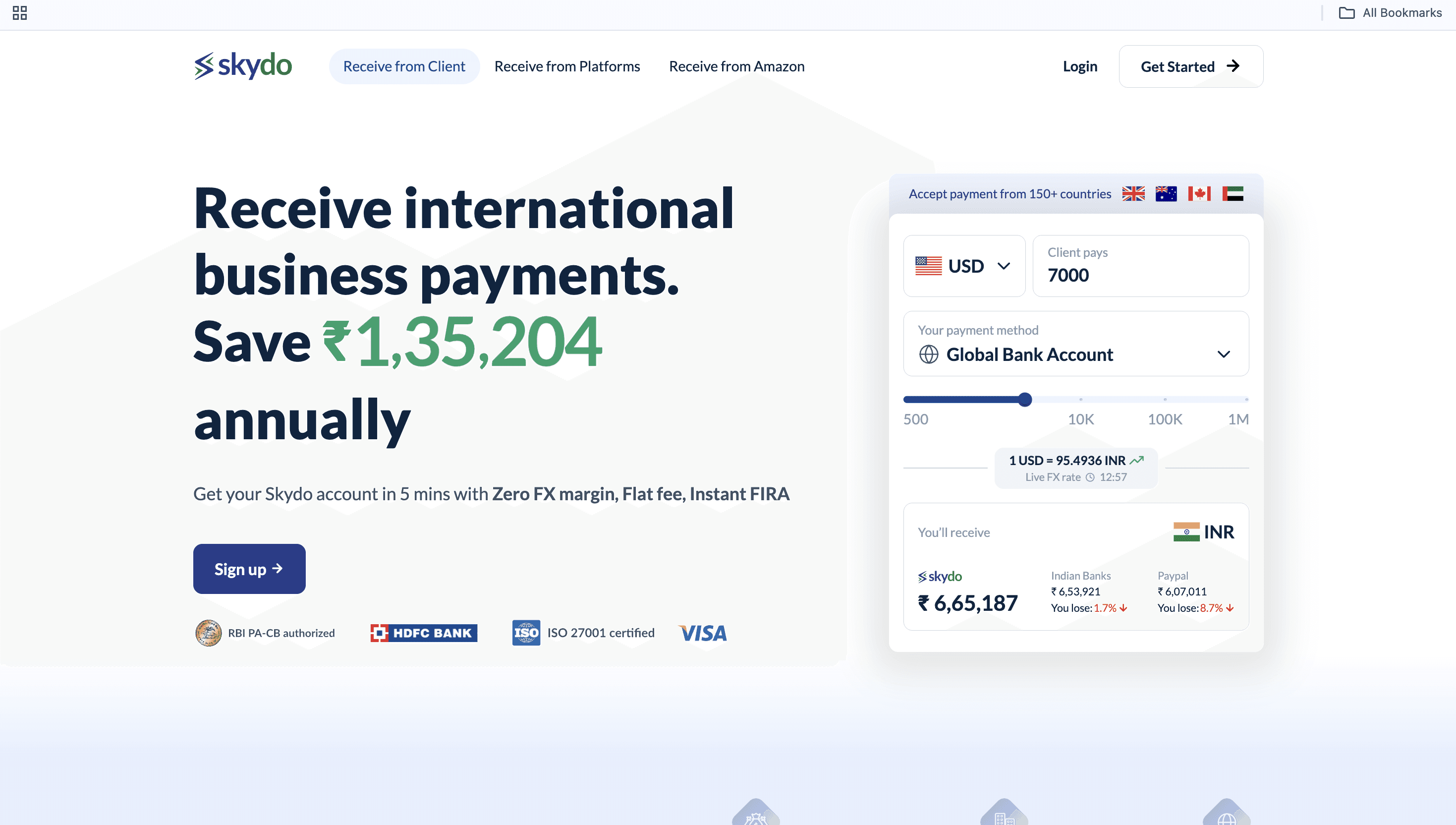
Task: Click the Canada flag icon
Action: [1199, 194]
